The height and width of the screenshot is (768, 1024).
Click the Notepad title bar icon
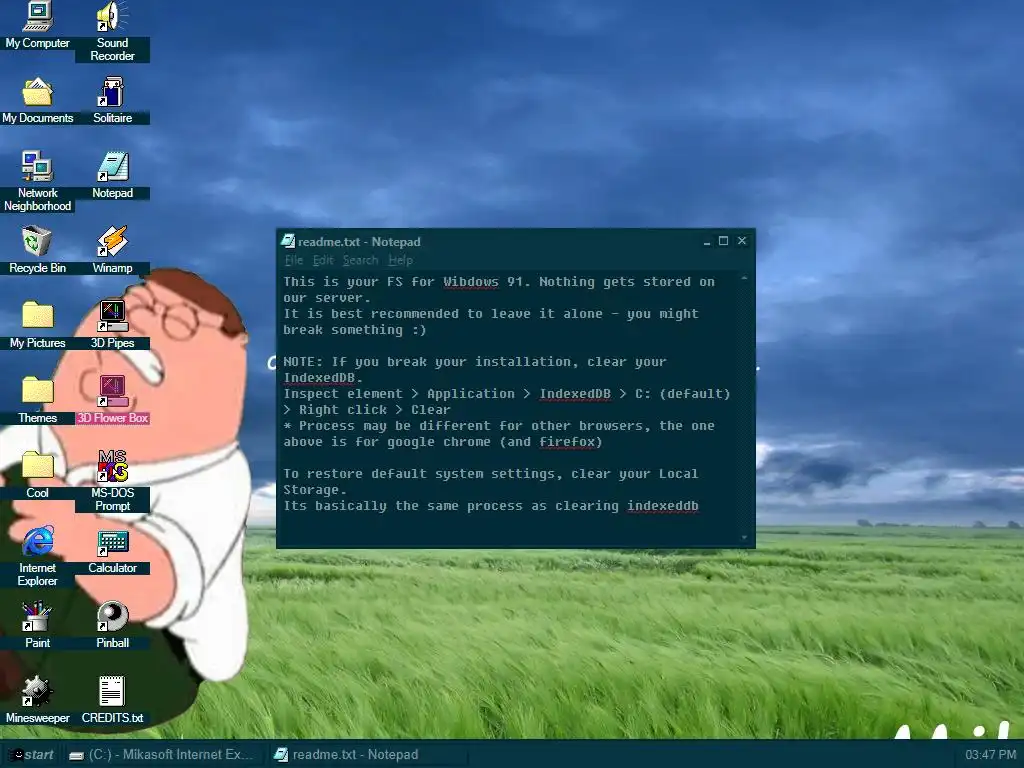point(288,241)
